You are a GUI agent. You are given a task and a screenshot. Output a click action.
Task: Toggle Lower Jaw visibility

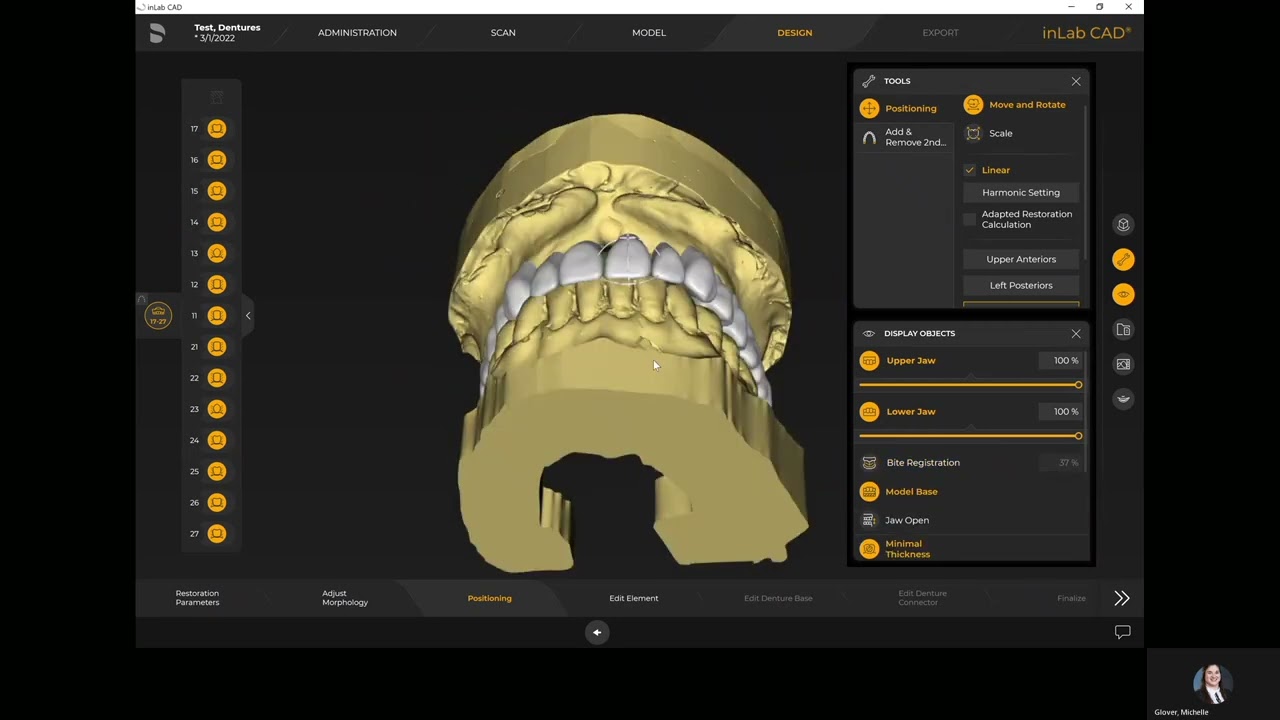click(869, 412)
